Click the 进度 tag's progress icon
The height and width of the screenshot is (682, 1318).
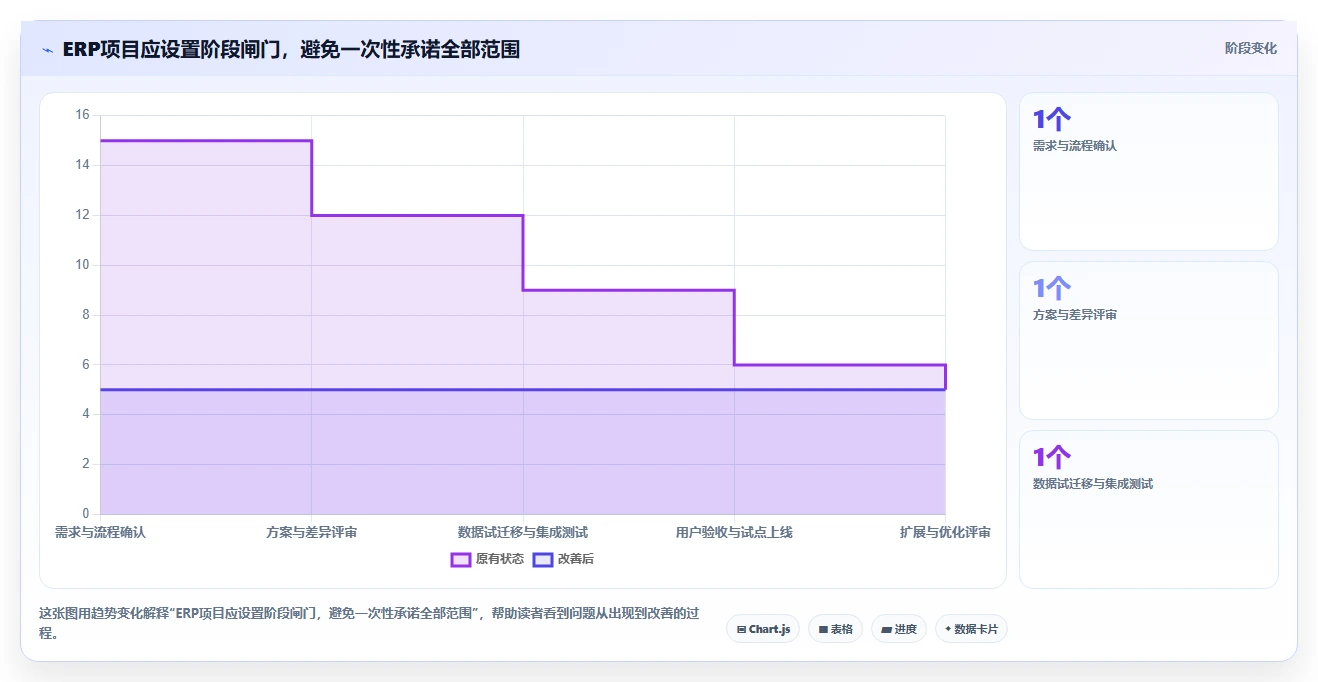click(886, 629)
